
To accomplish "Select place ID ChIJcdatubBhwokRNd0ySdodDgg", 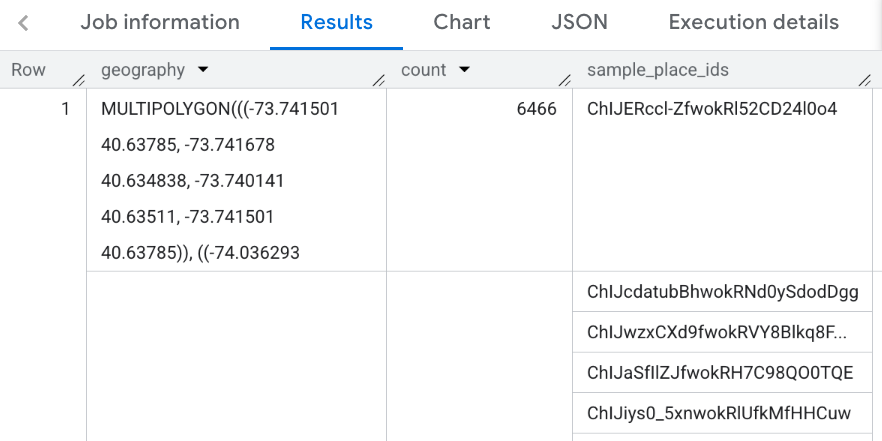I will [x=722, y=291].
